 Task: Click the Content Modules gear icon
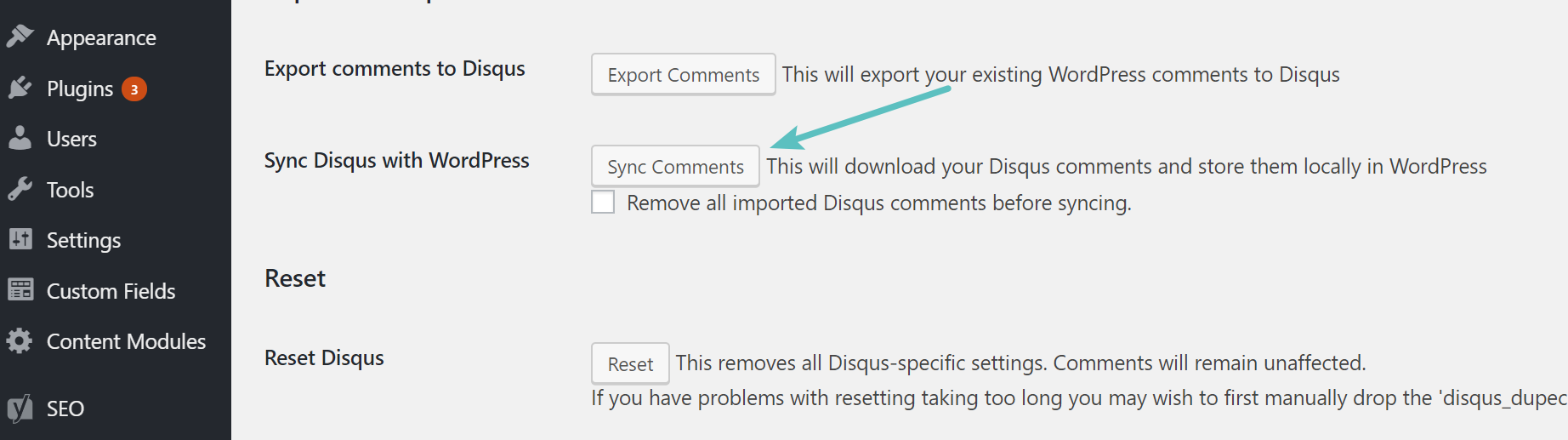(20, 341)
